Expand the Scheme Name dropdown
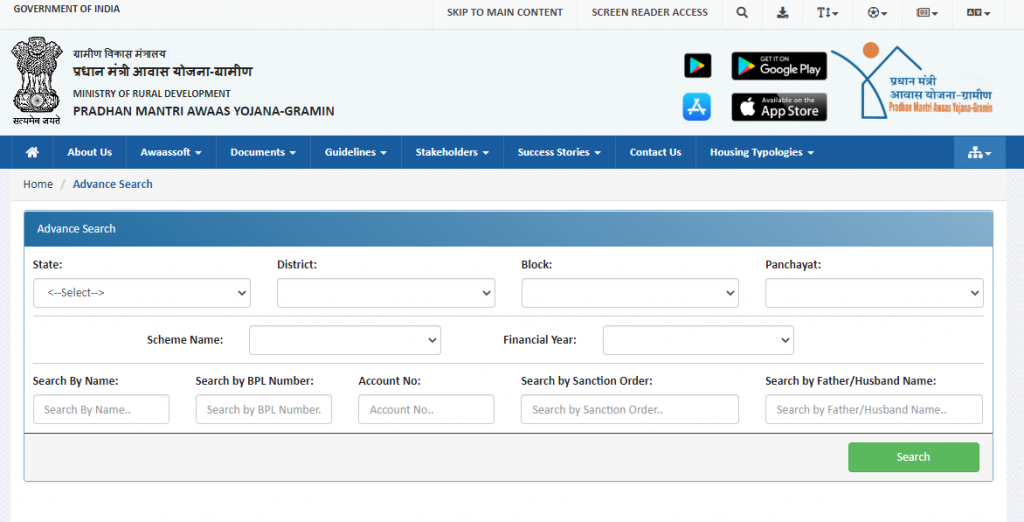Image resolution: width=1024 pixels, height=522 pixels. 345,340
